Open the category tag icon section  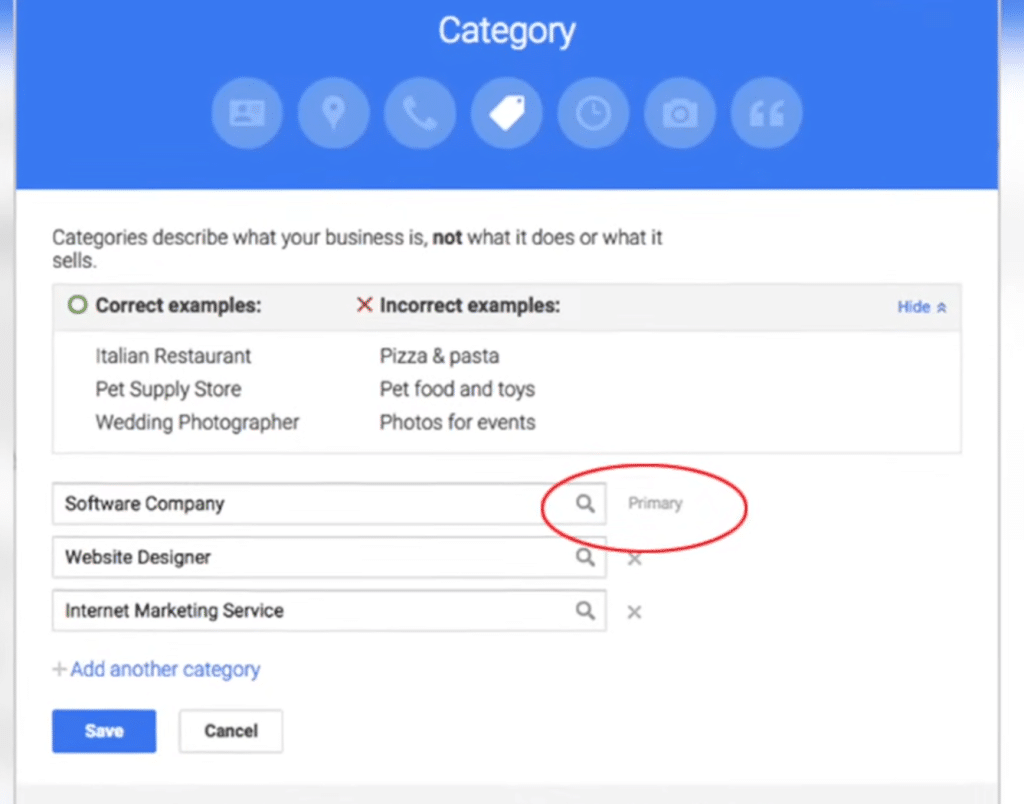(507, 112)
